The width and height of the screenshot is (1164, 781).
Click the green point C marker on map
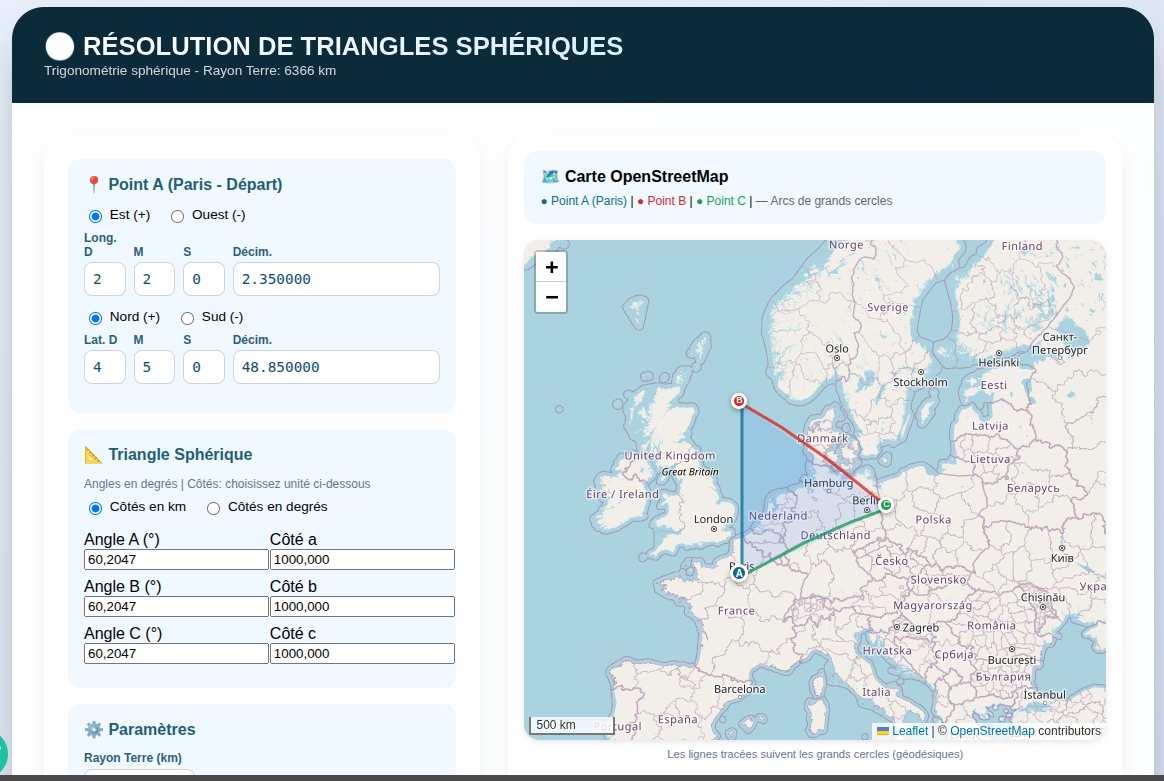click(886, 505)
